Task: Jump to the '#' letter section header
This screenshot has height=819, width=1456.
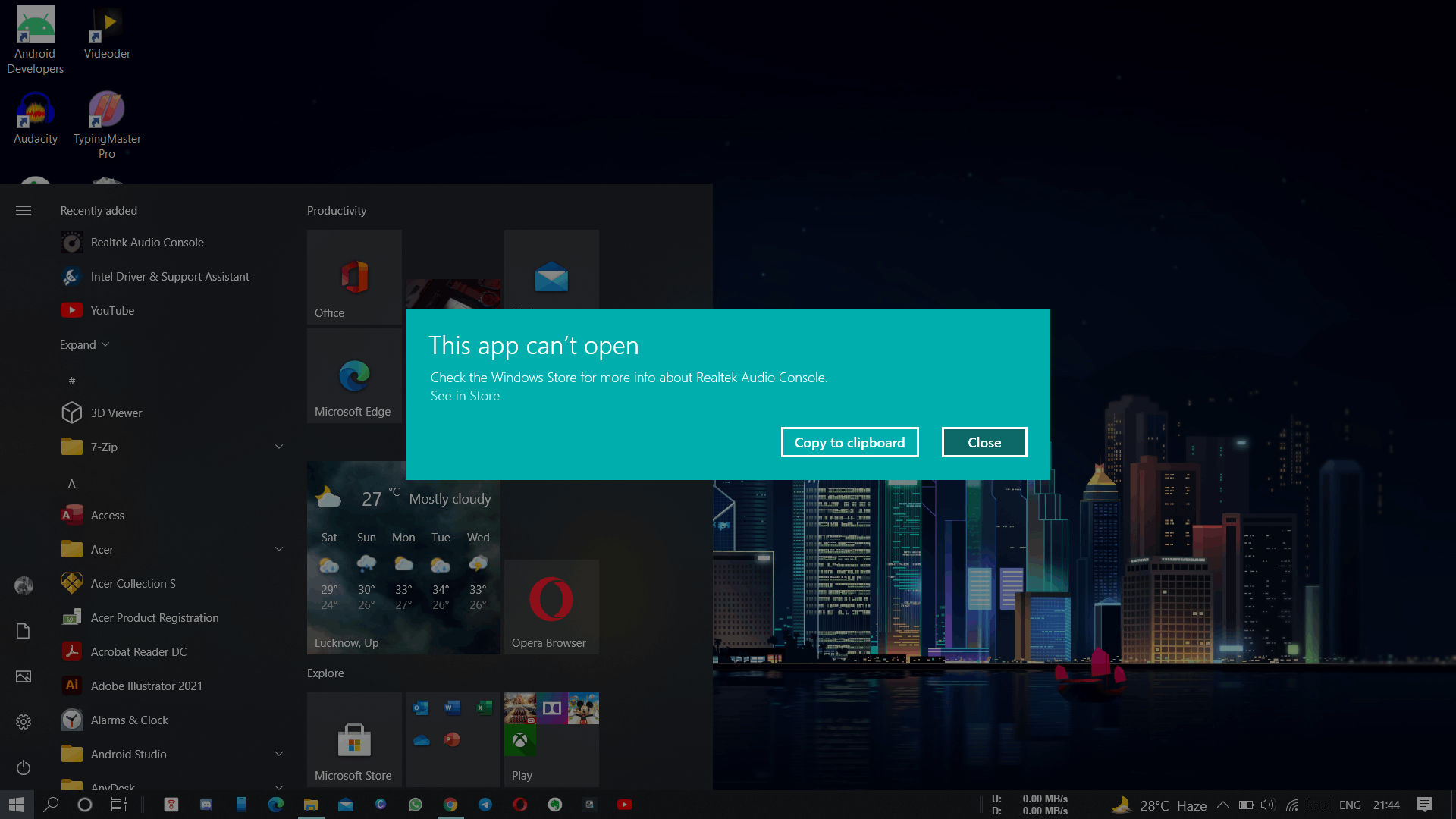Action: [x=72, y=381]
